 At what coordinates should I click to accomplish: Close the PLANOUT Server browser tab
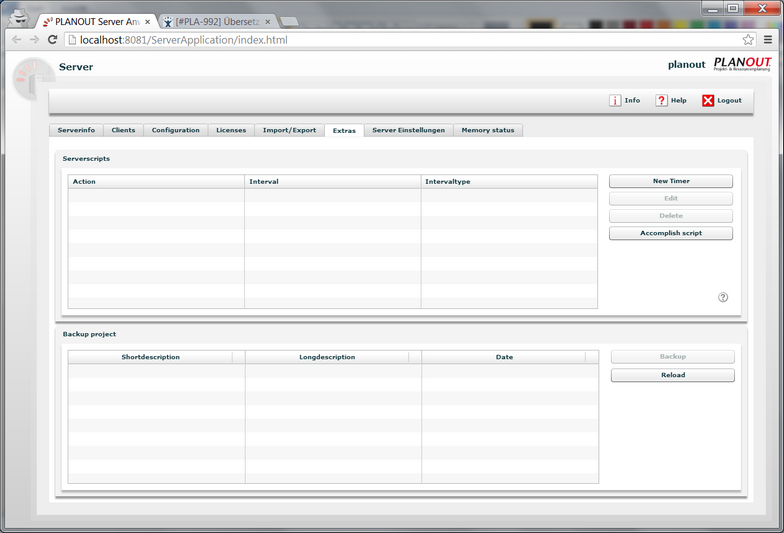(148, 22)
